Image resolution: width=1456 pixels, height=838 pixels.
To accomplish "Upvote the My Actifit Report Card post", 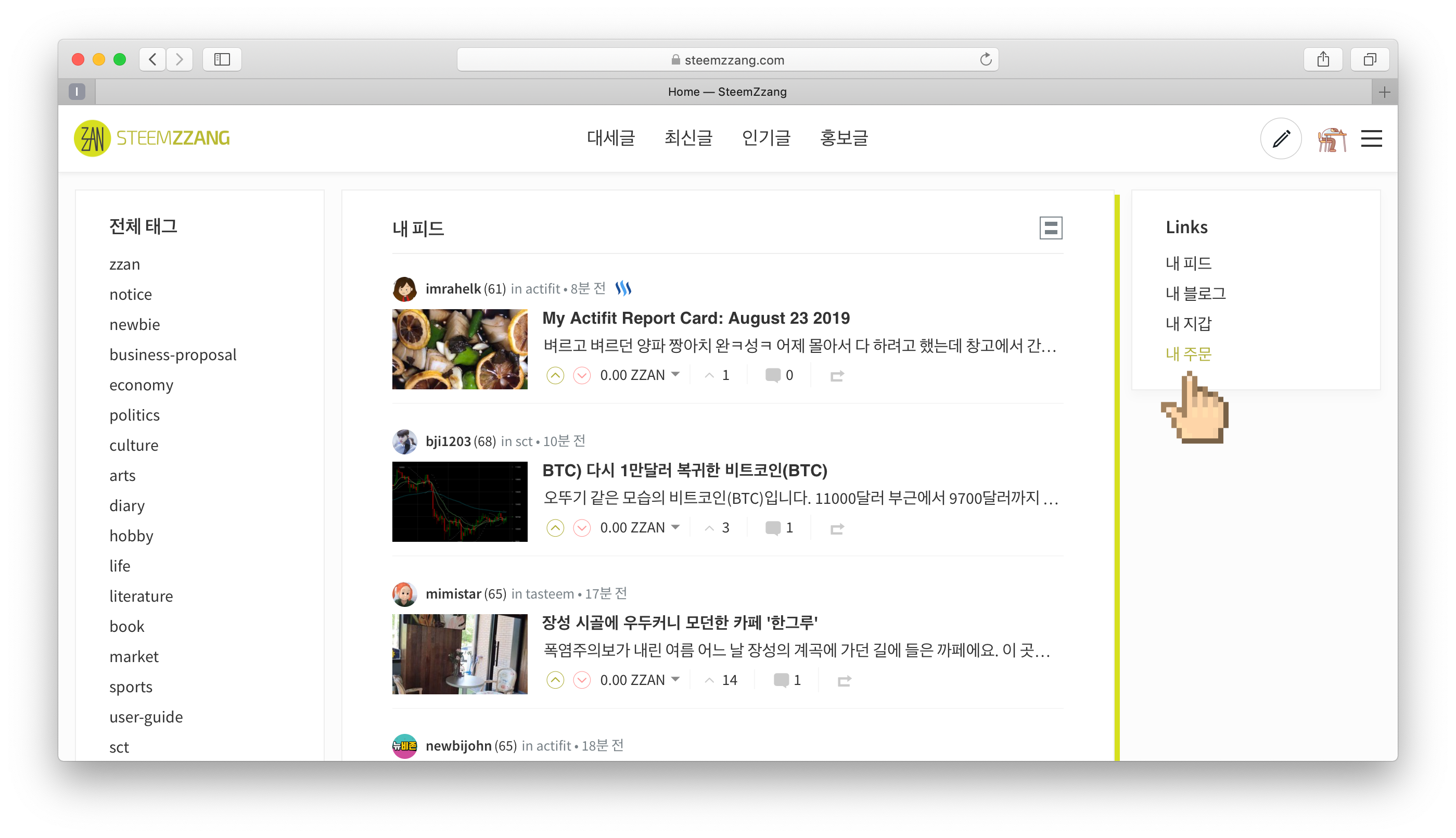I will point(555,375).
